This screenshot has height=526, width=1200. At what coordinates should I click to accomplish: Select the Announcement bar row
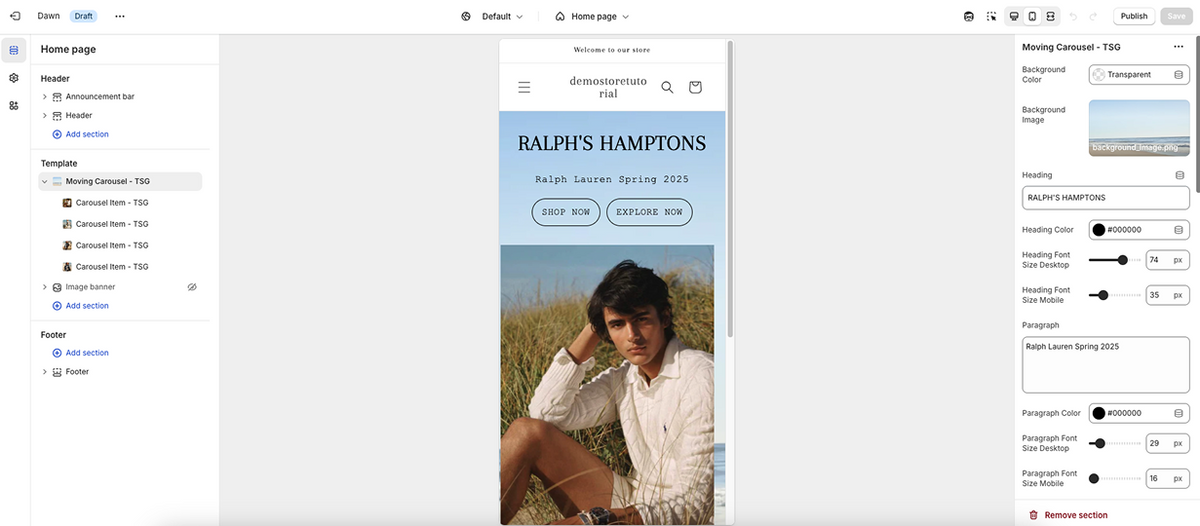[x=120, y=97]
